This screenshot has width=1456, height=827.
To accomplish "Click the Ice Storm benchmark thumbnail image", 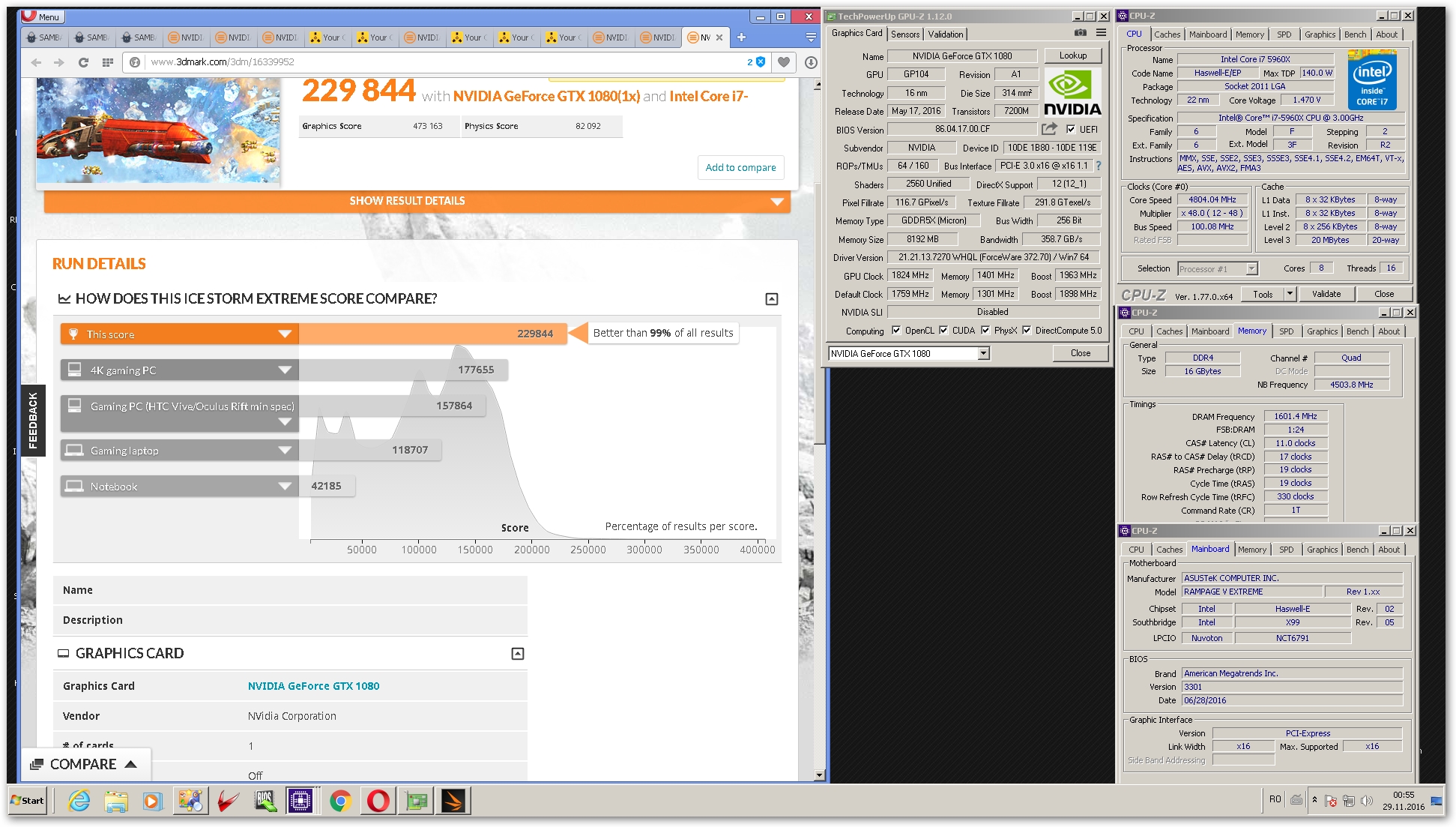I will (158, 130).
